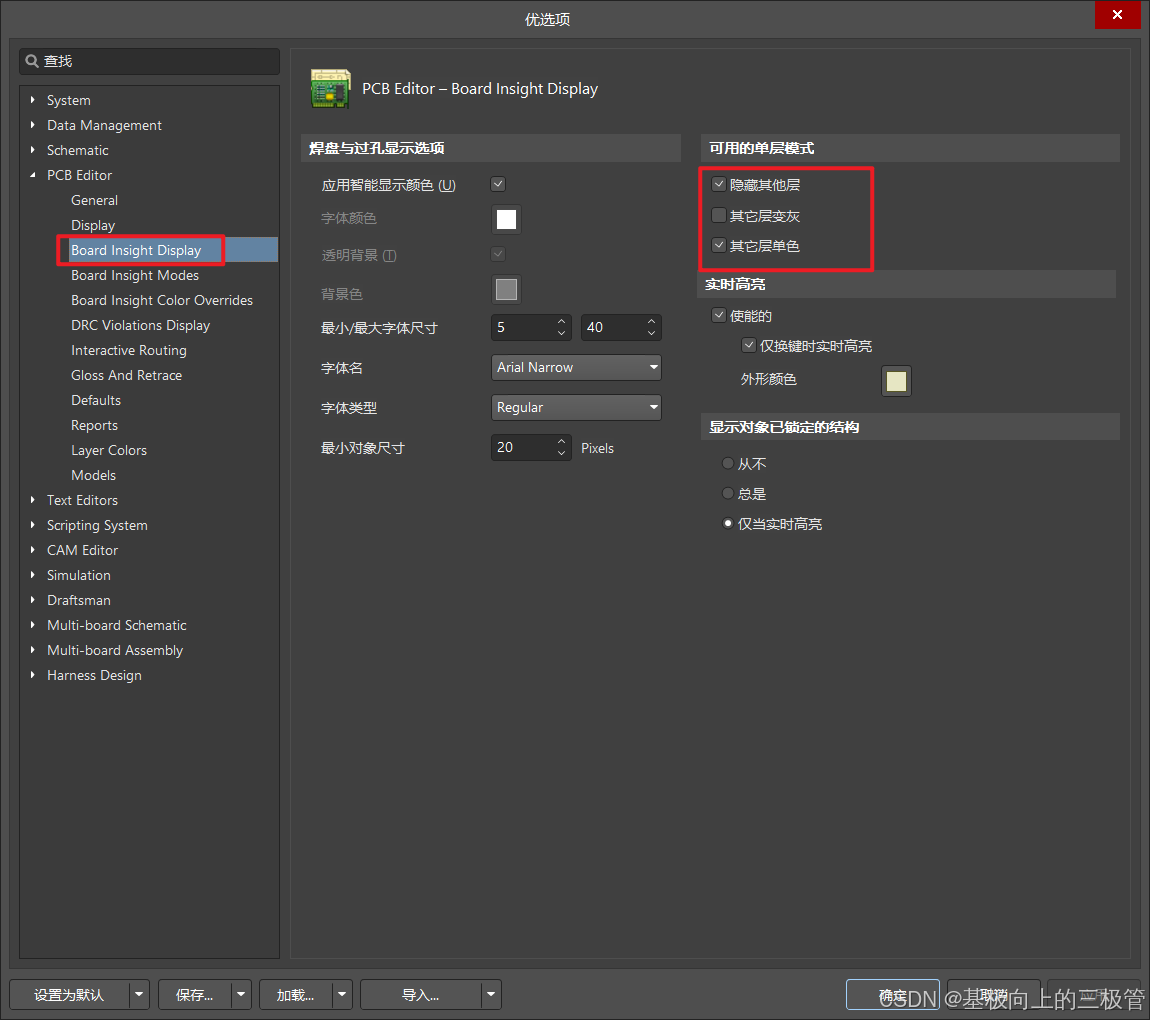The height and width of the screenshot is (1020, 1150).
Task: Expand the Scripting System node
Action: (32, 524)
